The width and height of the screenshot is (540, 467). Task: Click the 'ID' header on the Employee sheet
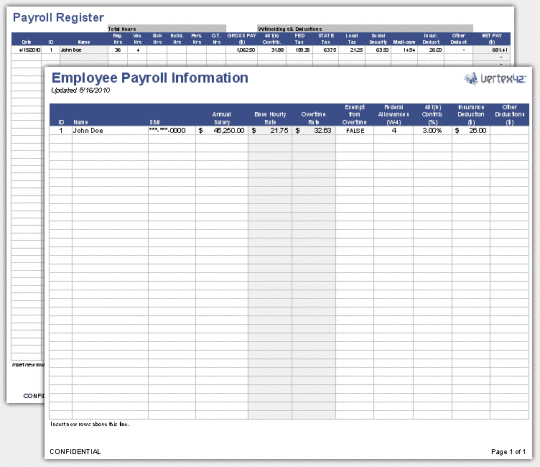61,122
